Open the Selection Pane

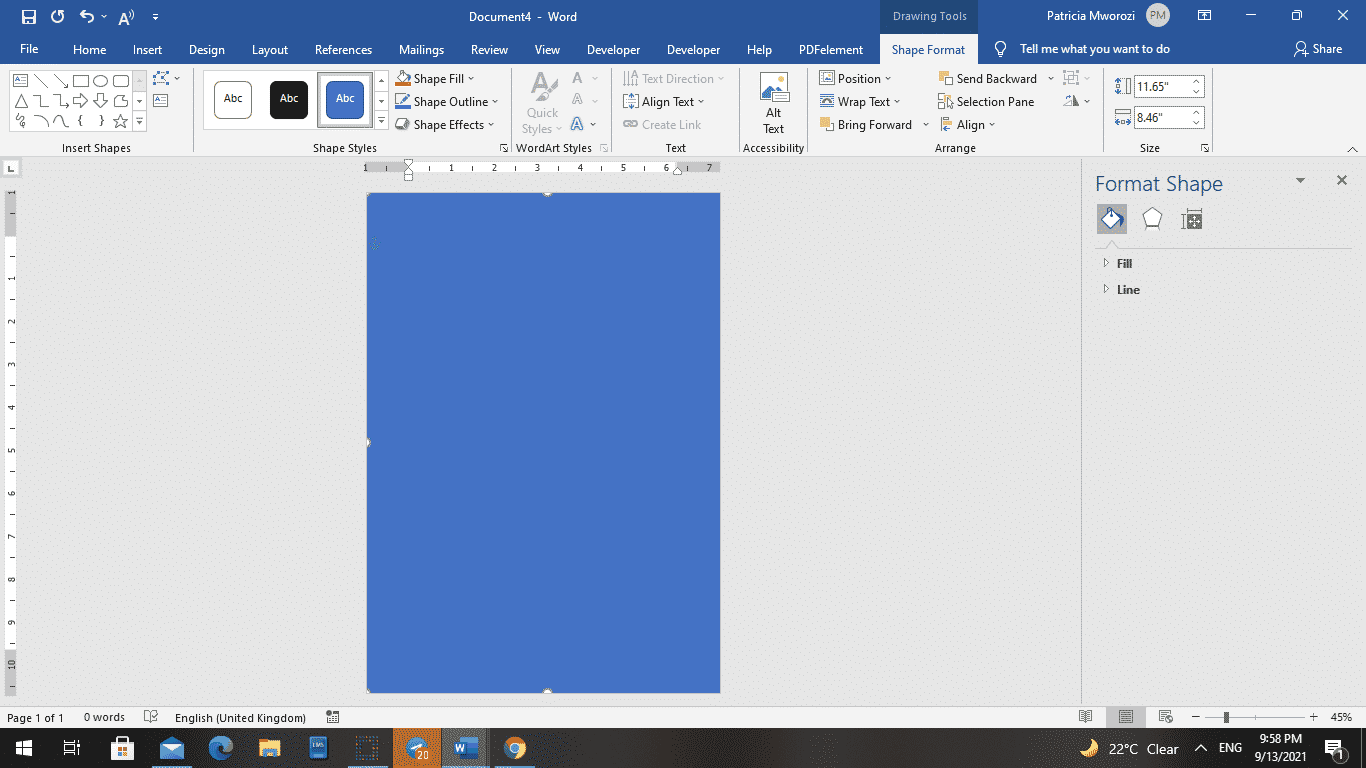coord(987,101)
